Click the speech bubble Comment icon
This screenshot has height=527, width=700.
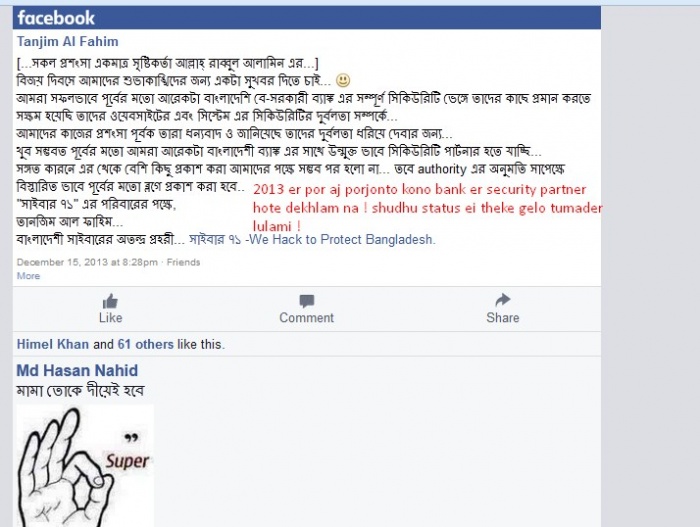307,301
